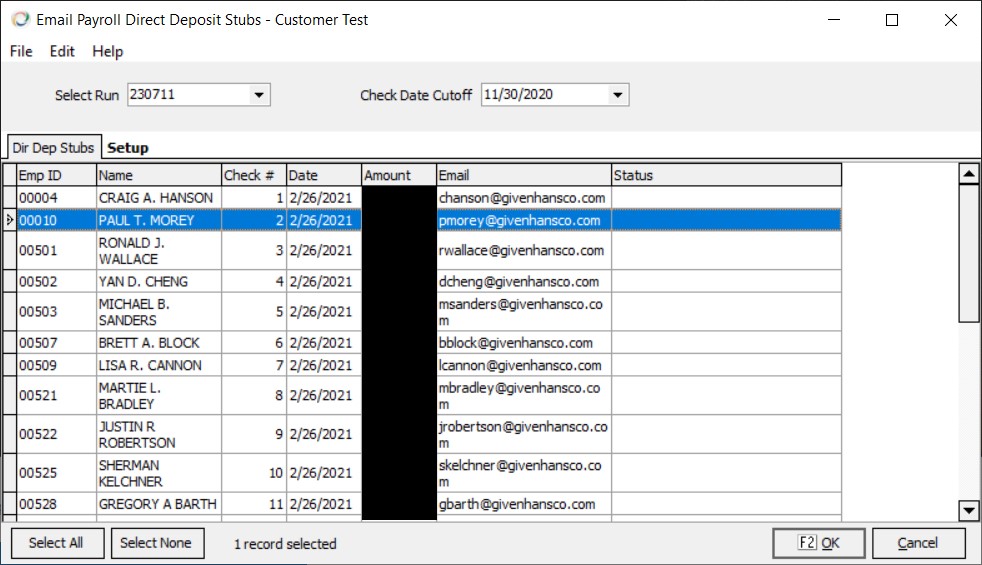Open the Edit menu

(62, 51)
